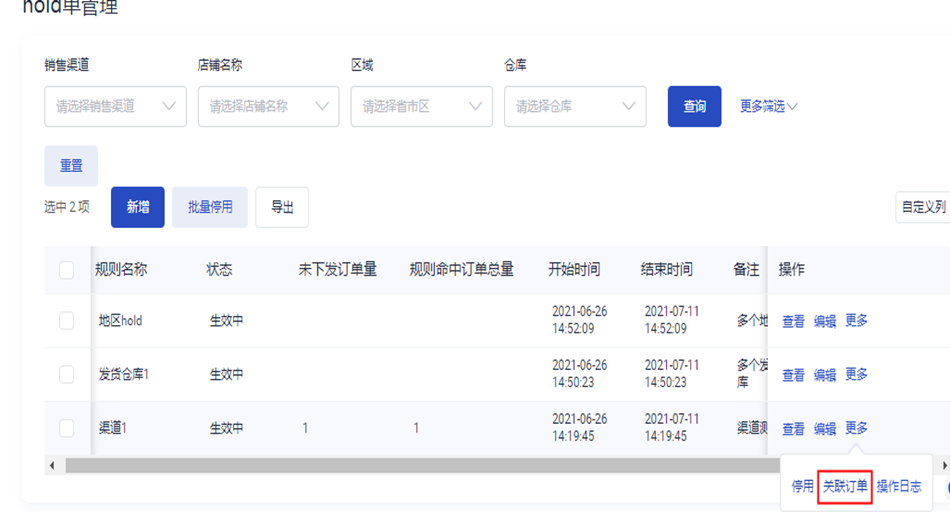
Task: Open the 自定义列 custom columns button
Action: (x=923, y=207)
